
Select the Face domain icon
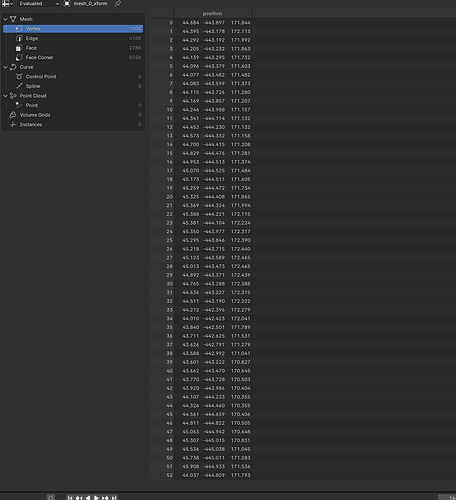coord(19,48)
